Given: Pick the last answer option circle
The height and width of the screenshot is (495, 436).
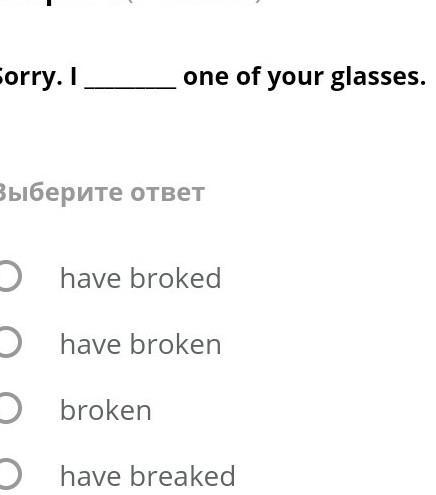Looking at the screenshot, I should click(8, 474).
